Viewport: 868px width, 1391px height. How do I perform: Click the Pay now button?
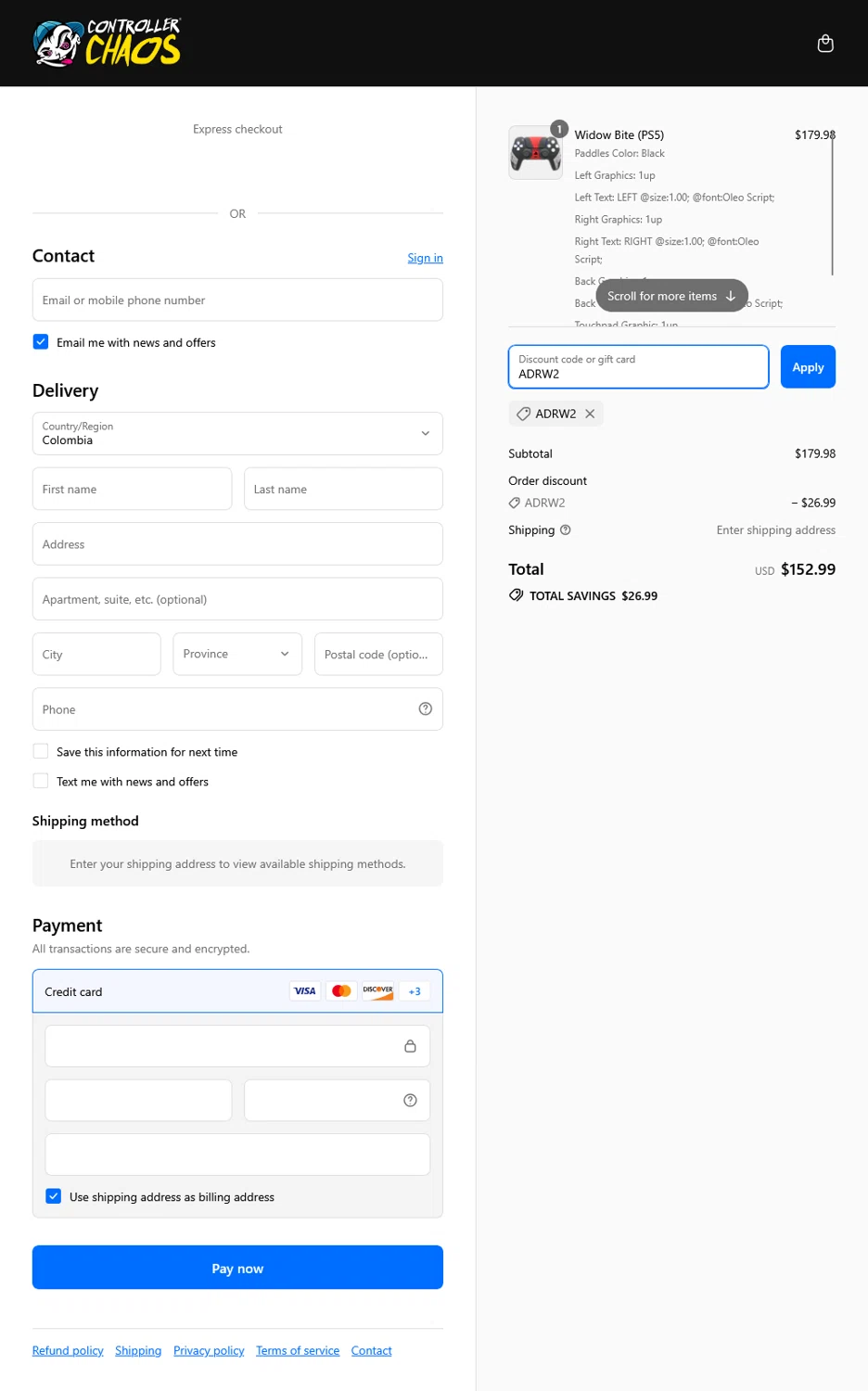pyautogui.click(x=237, y=1268)
